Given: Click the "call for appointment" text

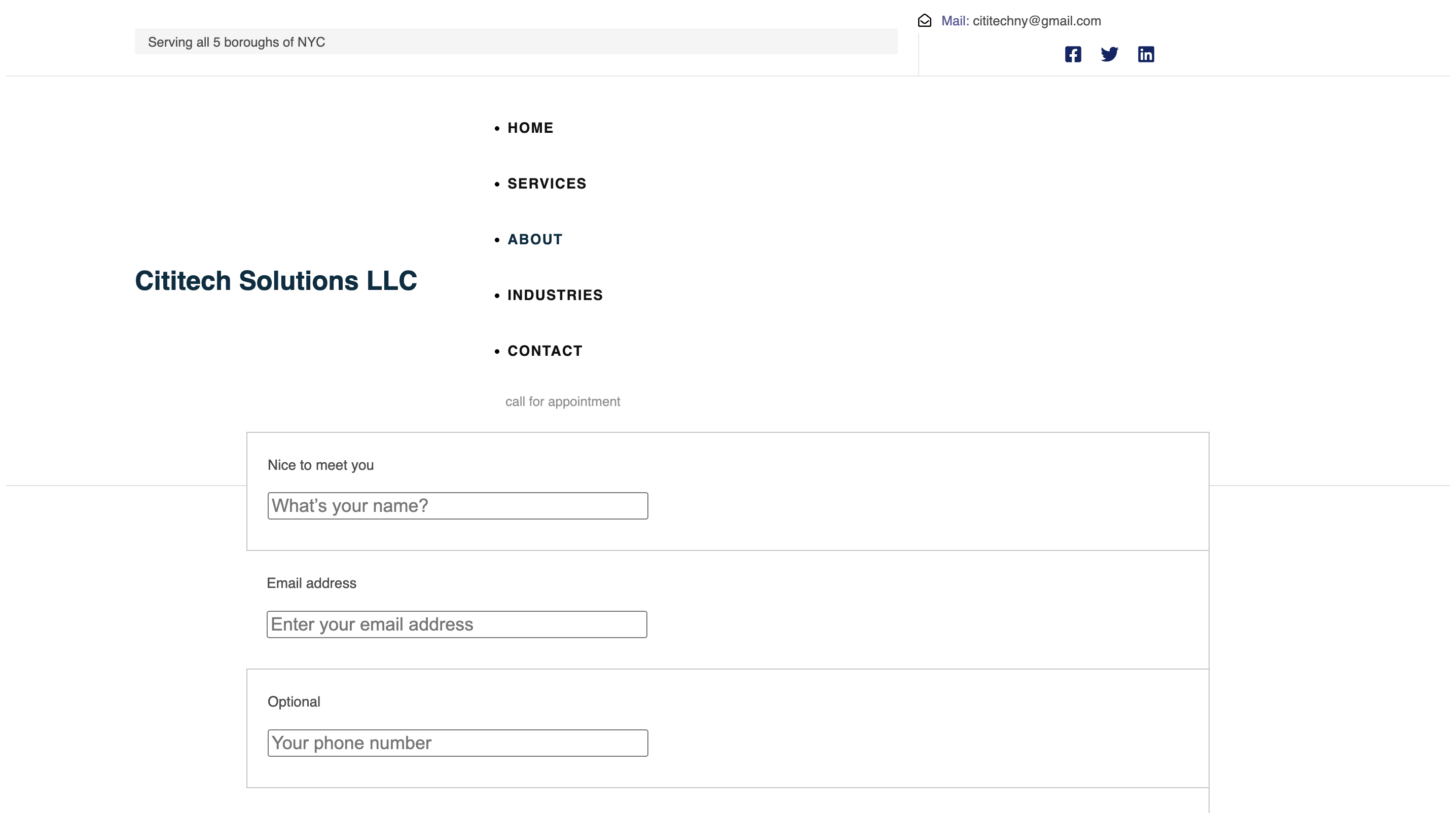Looking at the screenshot, I should [x=562, y=402].
